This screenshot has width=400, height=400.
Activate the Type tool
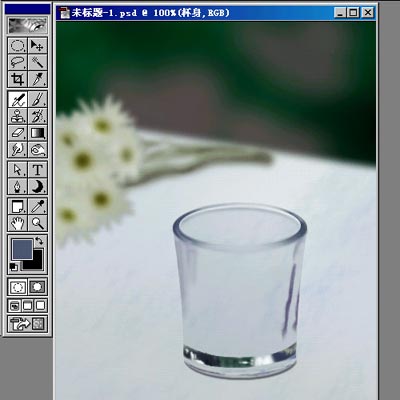click(x=37, y=170)
